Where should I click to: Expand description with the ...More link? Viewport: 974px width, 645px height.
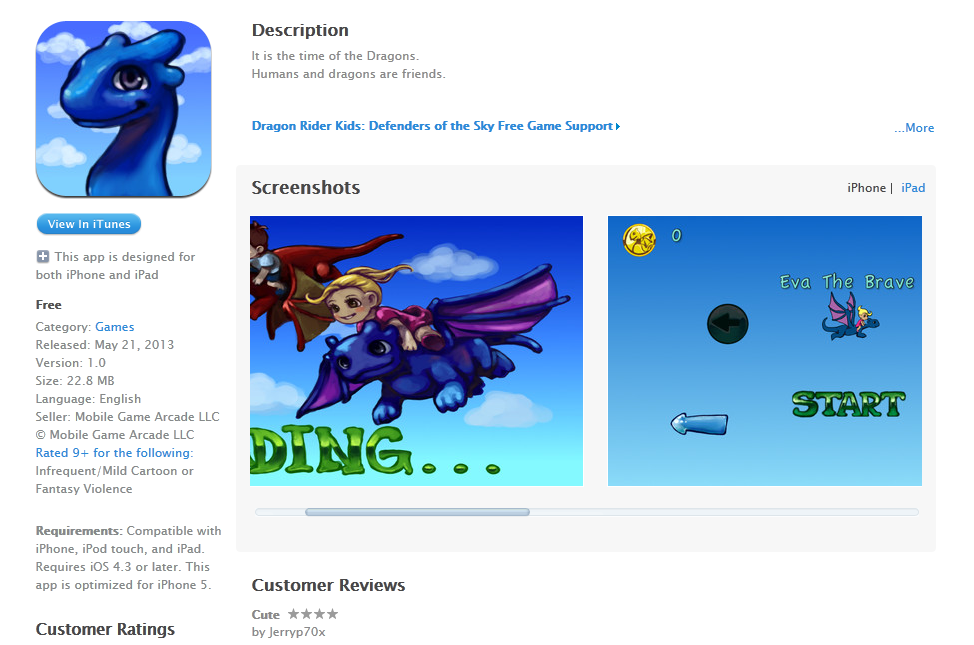click(914, 128)
